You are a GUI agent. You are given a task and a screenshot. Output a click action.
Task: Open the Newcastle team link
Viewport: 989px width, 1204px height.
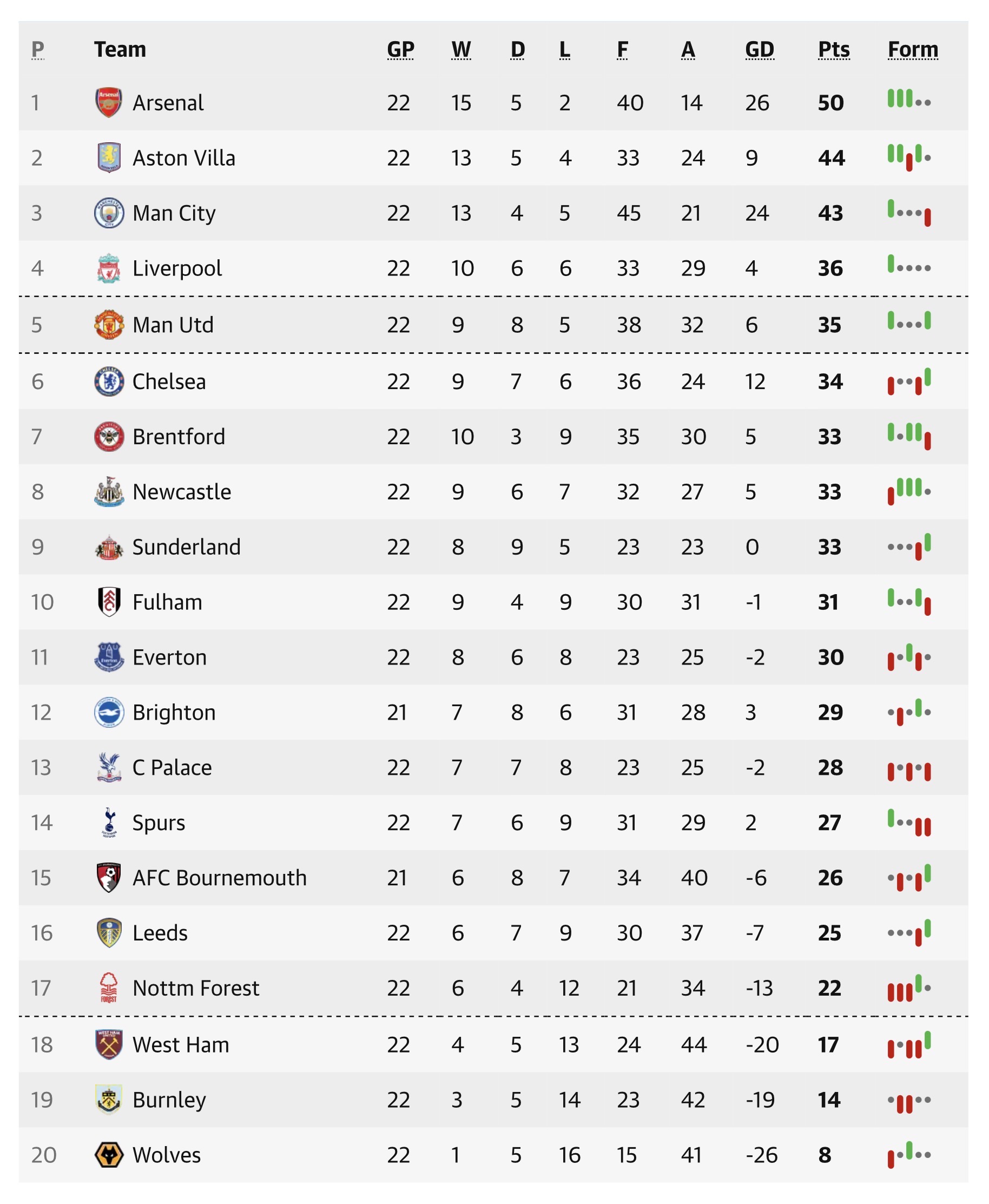(182, 492)
